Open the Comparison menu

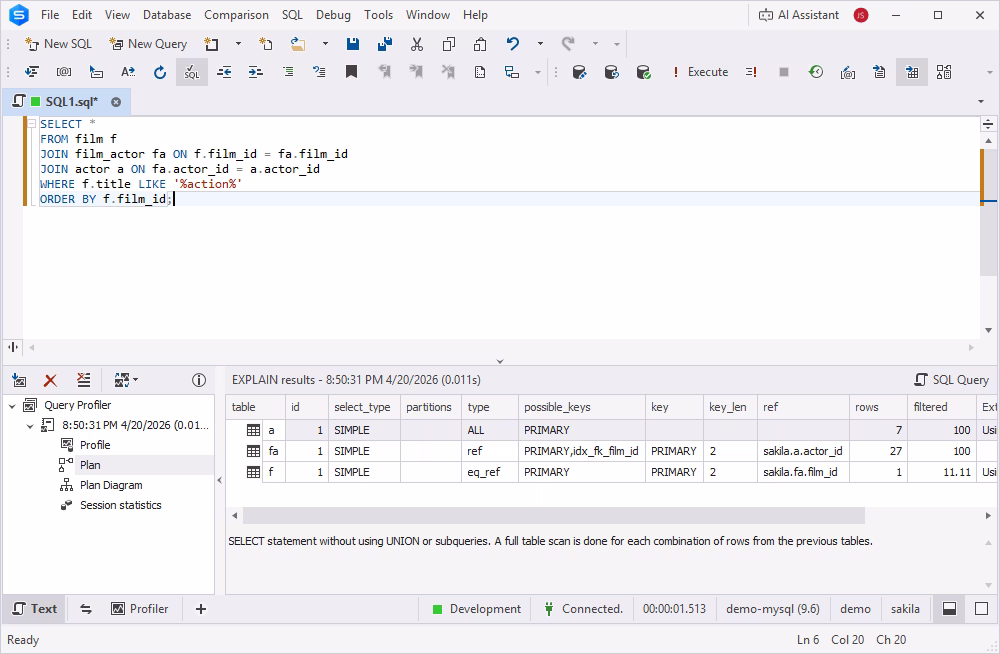[x=237, y=15]
